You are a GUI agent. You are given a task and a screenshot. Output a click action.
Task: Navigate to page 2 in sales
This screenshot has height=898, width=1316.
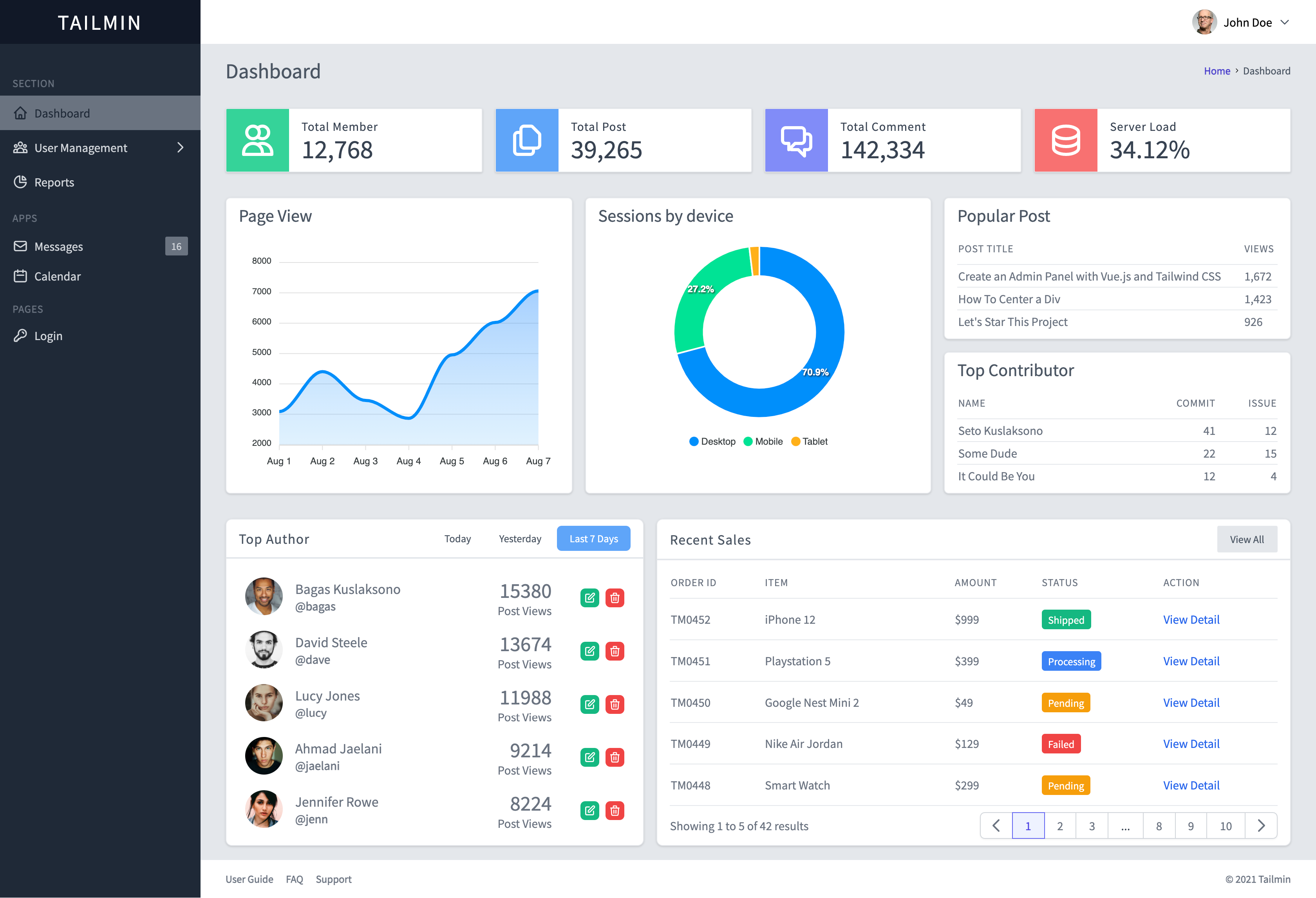tap(1060, 825)
